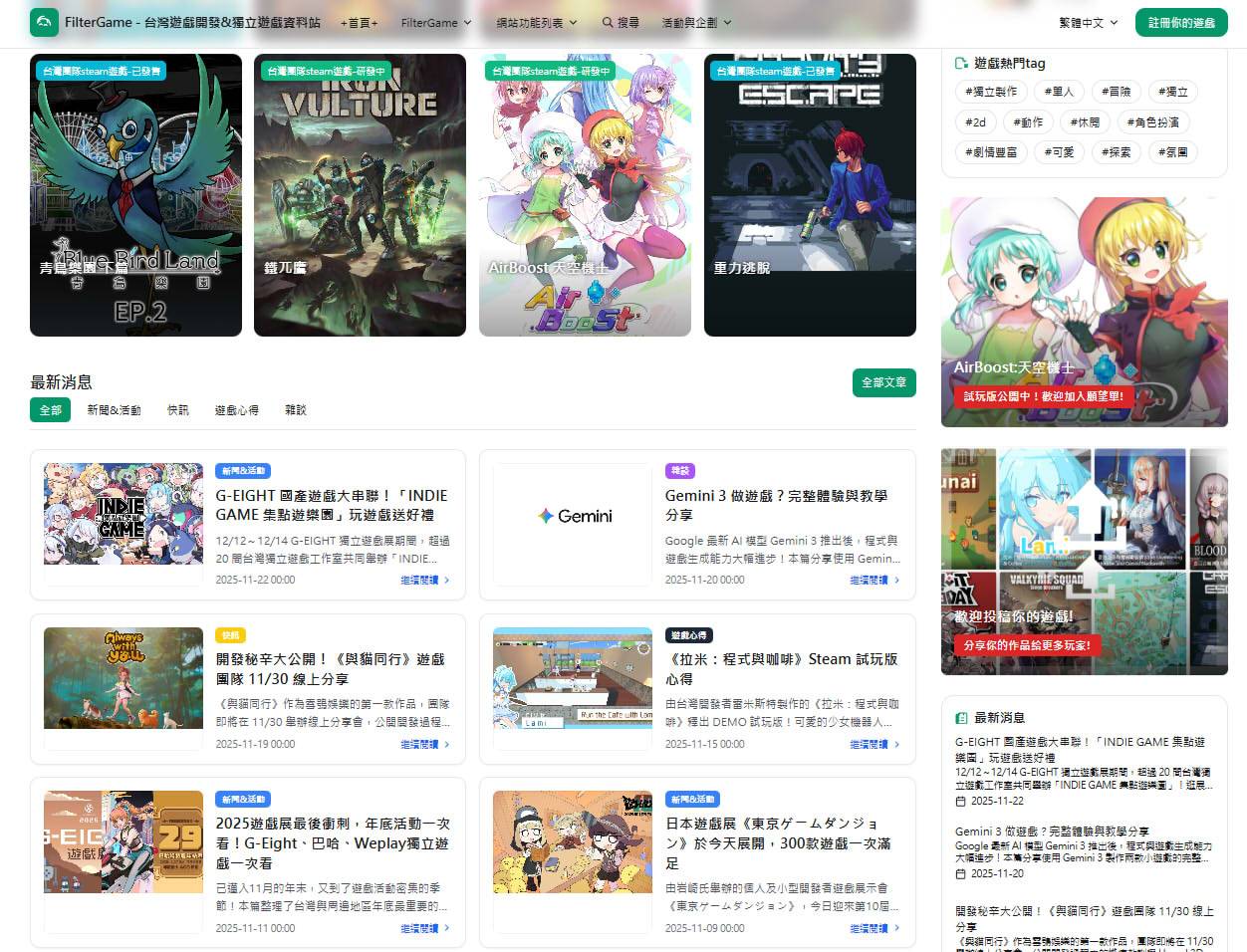The image size is (1247, 952).
Task: Select the 快訊 news tab
Action: 177,410
